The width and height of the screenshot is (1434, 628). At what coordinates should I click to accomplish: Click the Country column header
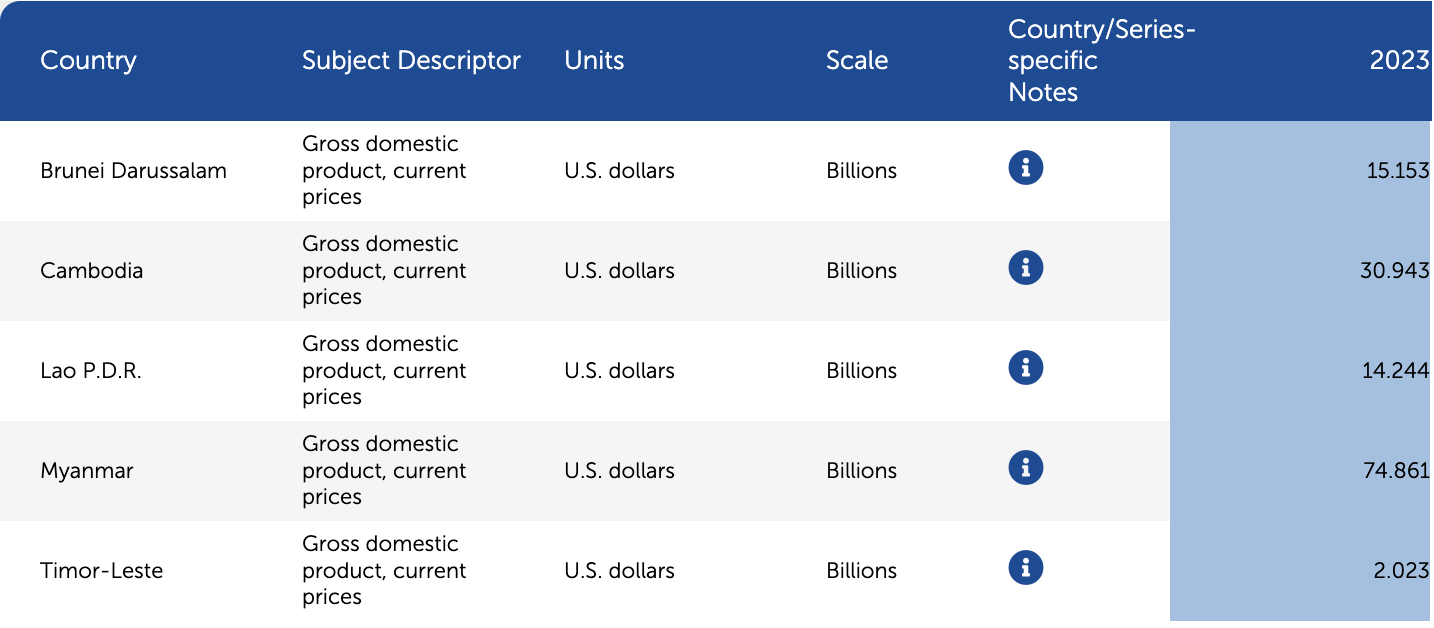click(88, 60)
